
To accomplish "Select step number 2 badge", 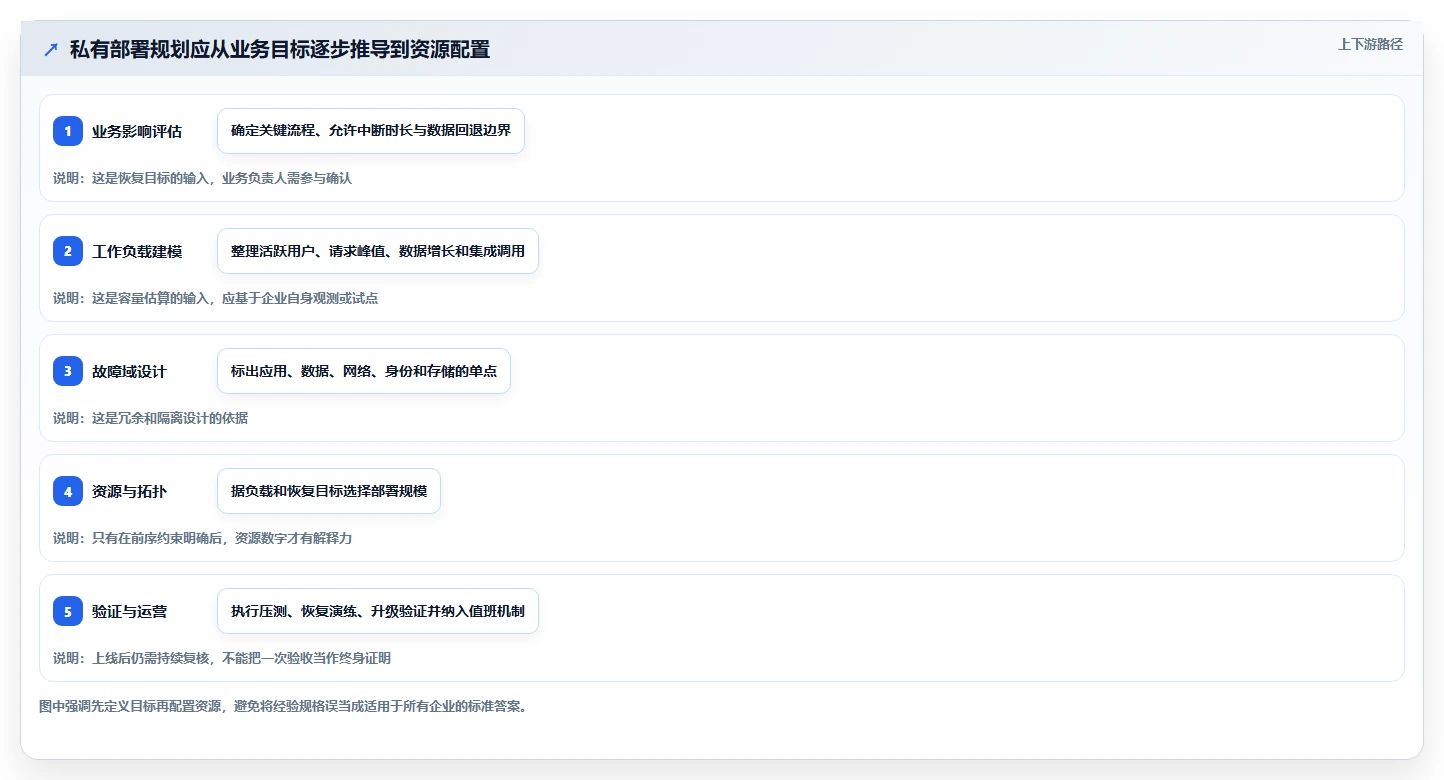I will pyautogui.click(x=68, y=251).
